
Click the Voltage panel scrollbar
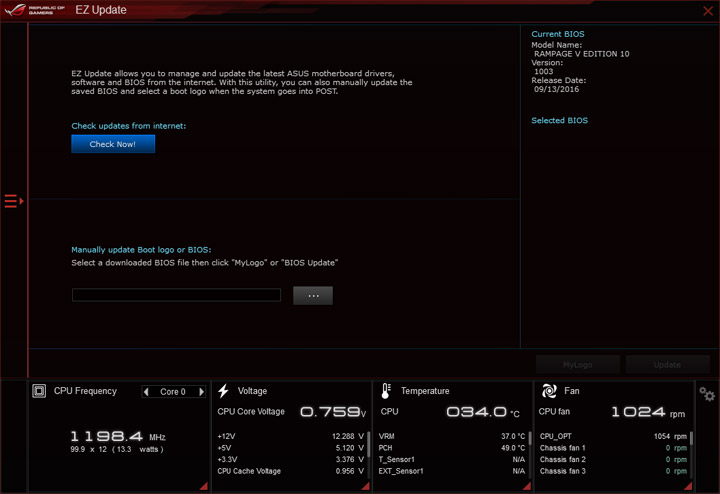(369, 443)
